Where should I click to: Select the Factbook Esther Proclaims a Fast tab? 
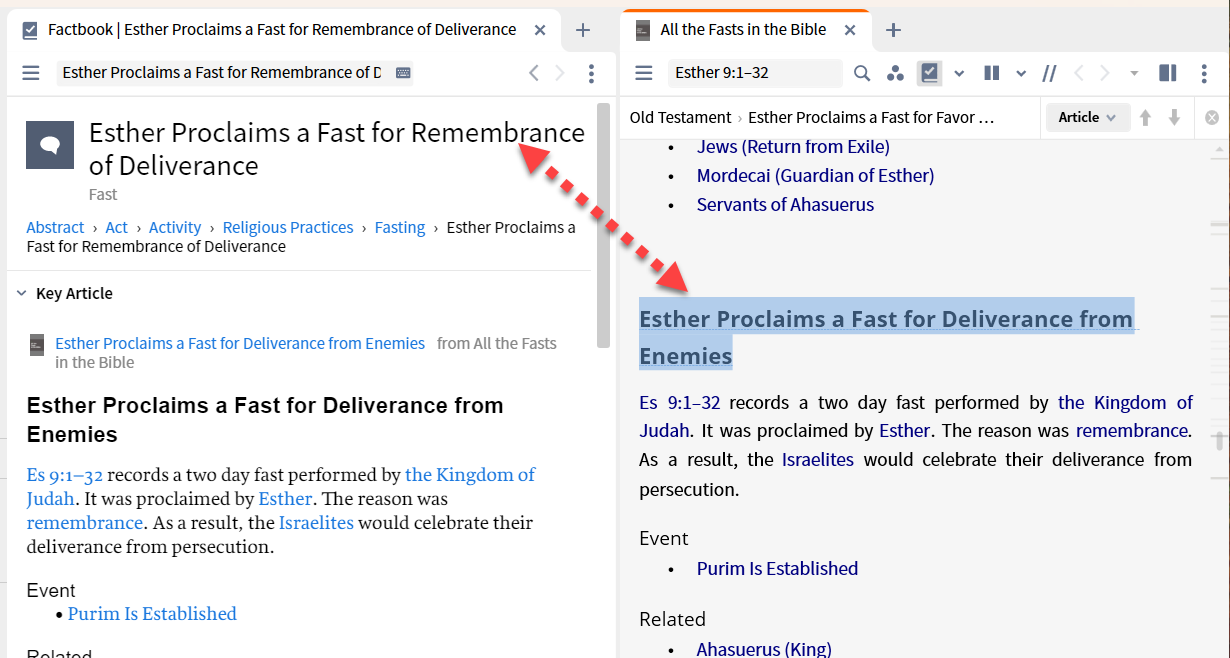pyautogui.click(x=282, y=30)
